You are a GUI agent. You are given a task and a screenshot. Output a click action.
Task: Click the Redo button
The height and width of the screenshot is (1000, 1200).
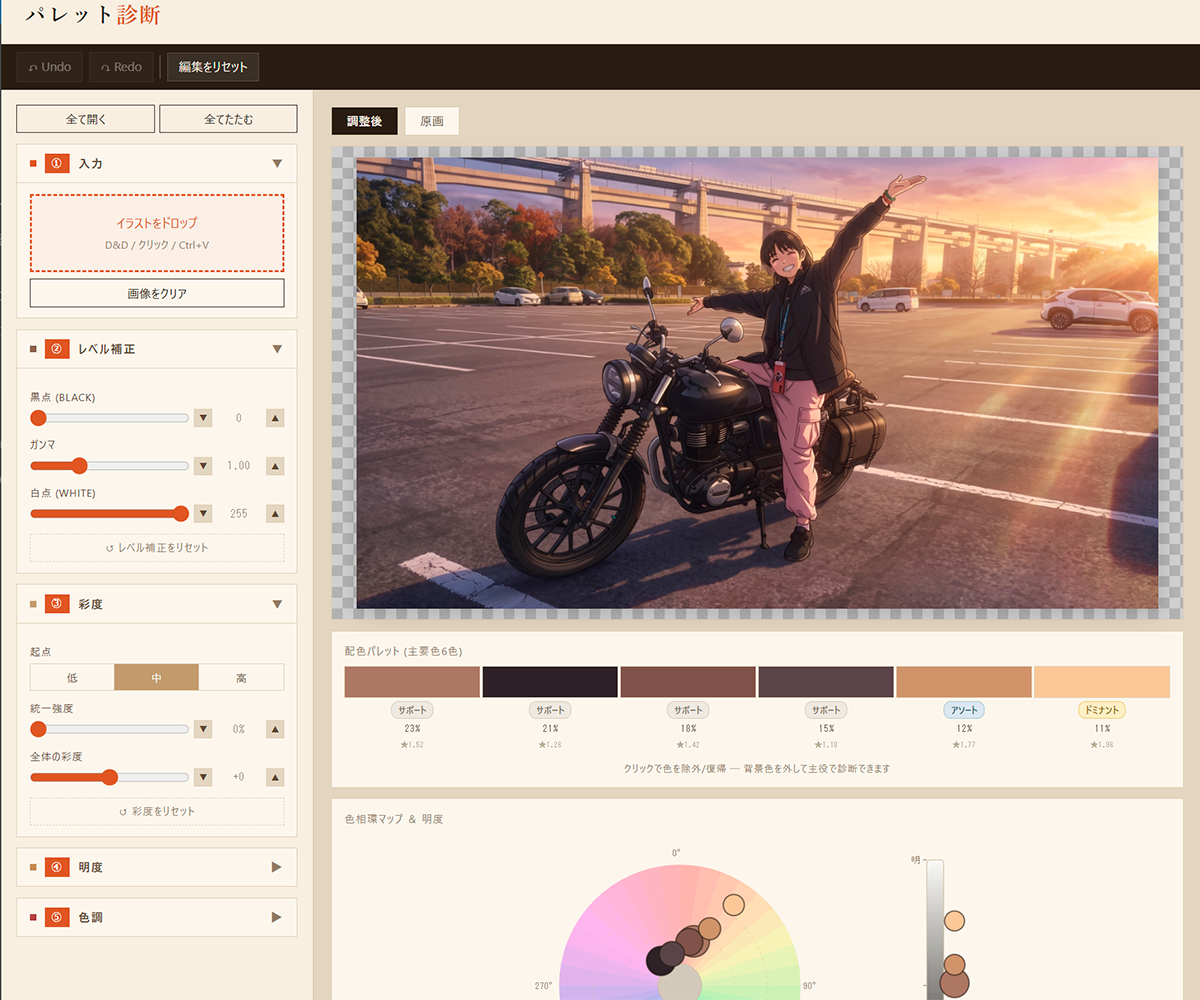[x=120, y=67]
